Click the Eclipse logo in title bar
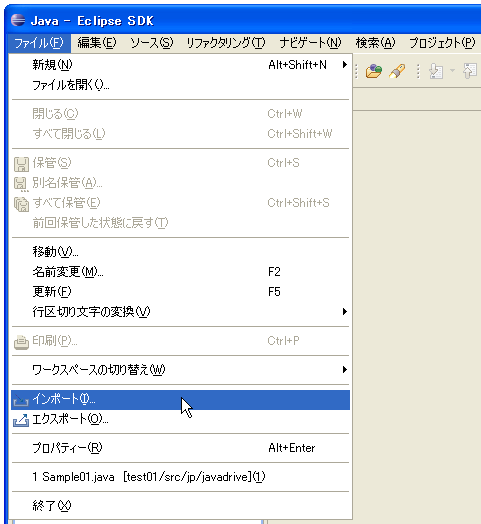481x524 pixels. (18, 20)
